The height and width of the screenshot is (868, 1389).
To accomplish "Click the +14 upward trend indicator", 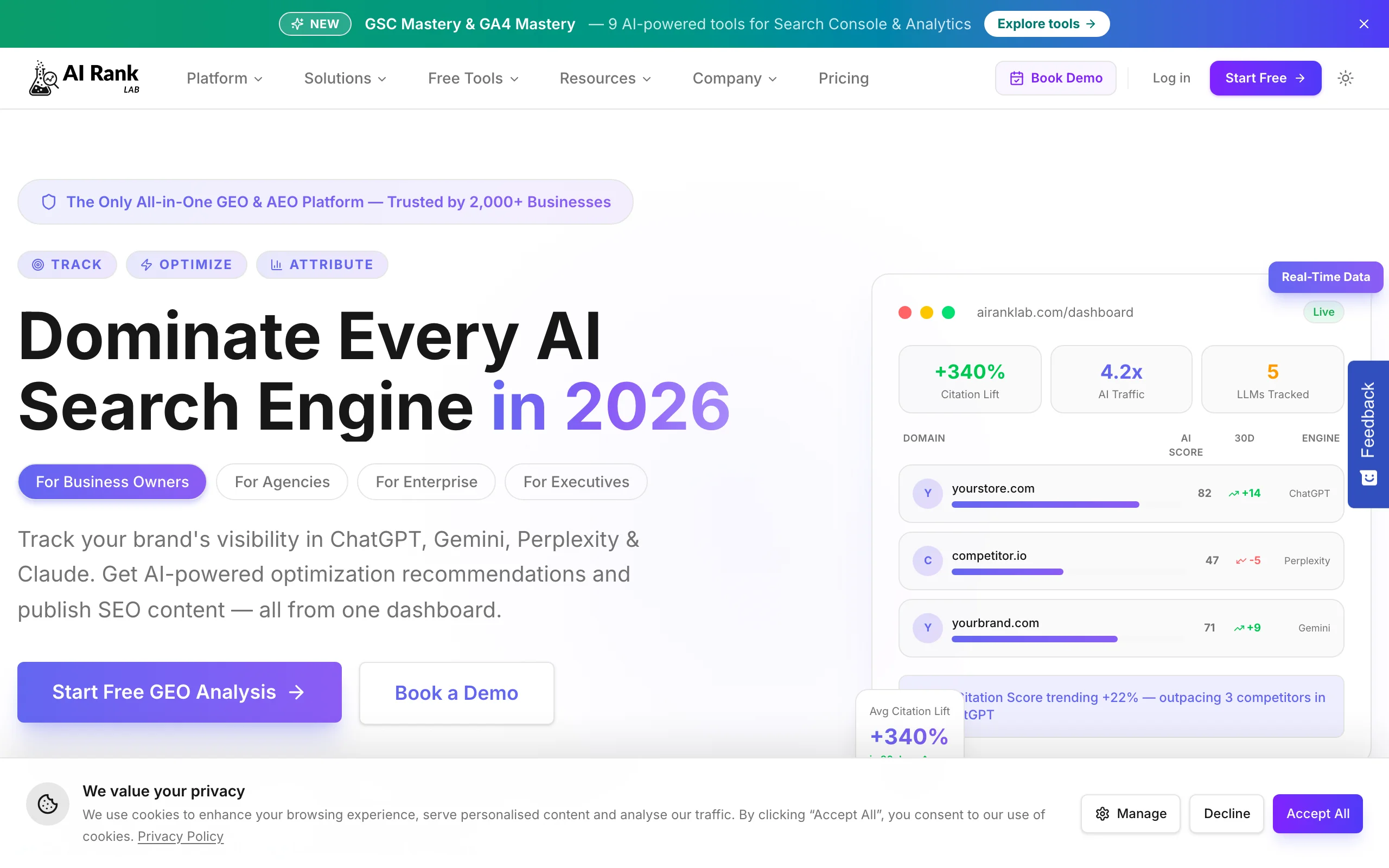I will coord(1244,493).
